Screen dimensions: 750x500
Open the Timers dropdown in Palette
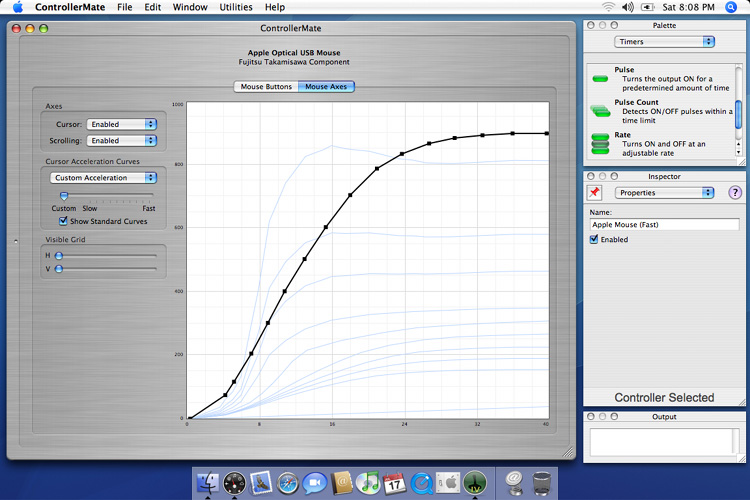click(x=664, y=41)
